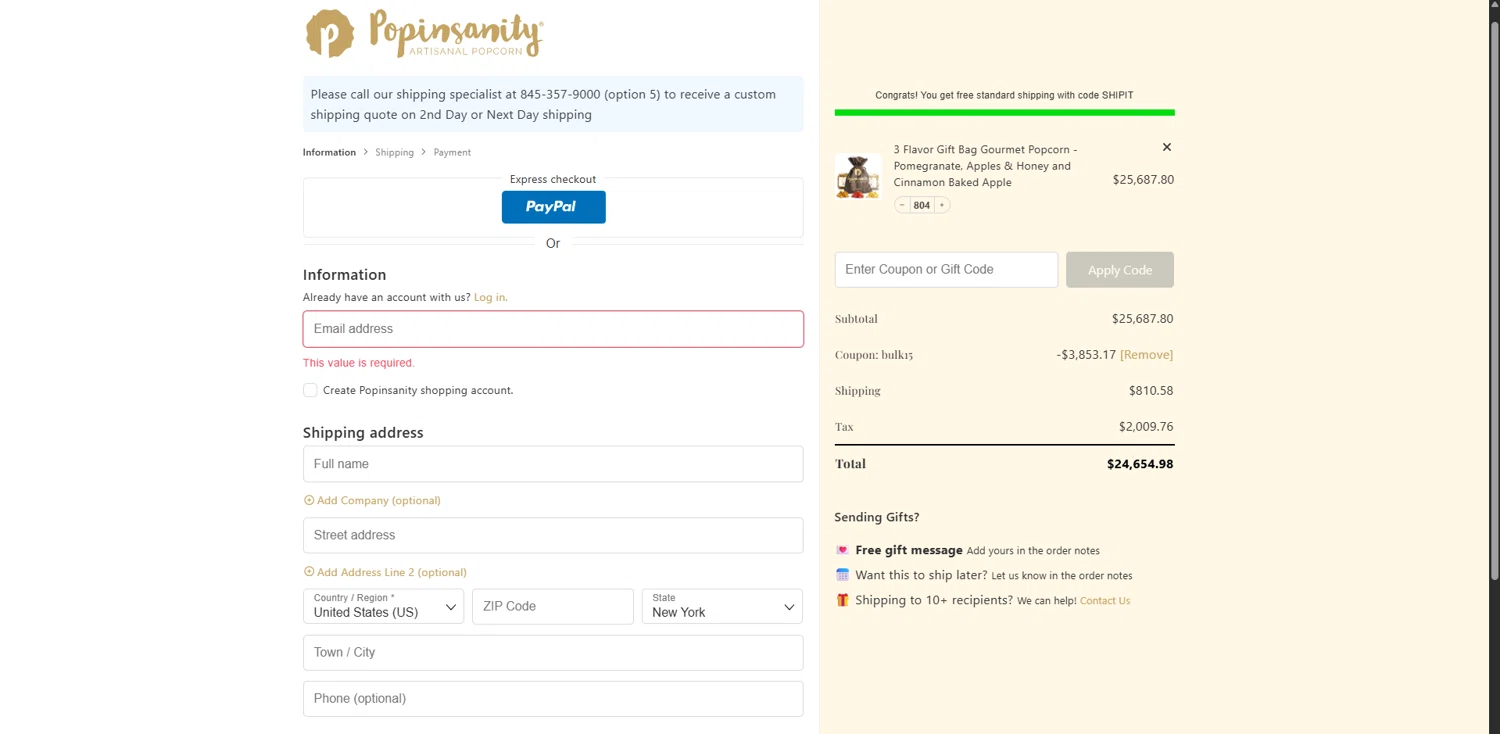
Task: Click the coupon discount -$3,853.17
Action: [1086, 355]
